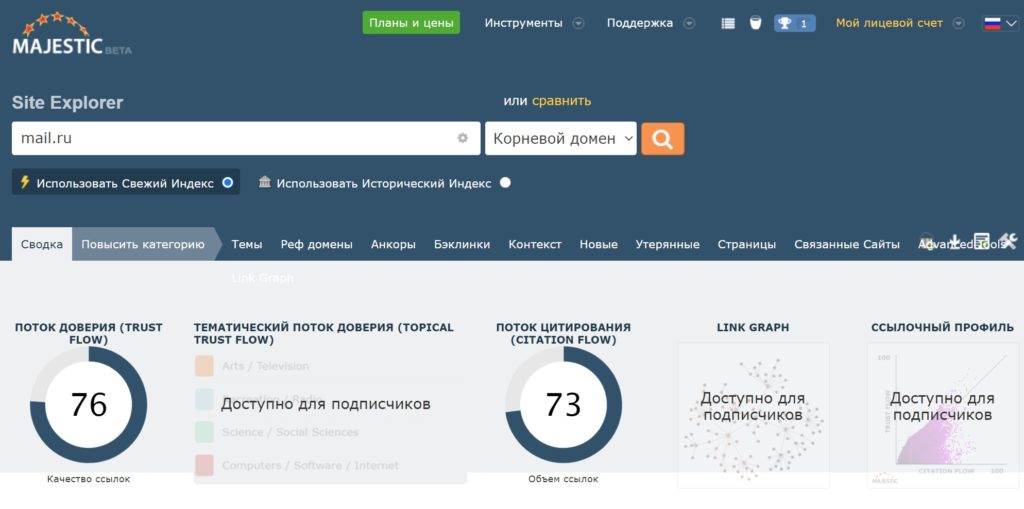Click the orange search magnifier button

pos(662,139)
